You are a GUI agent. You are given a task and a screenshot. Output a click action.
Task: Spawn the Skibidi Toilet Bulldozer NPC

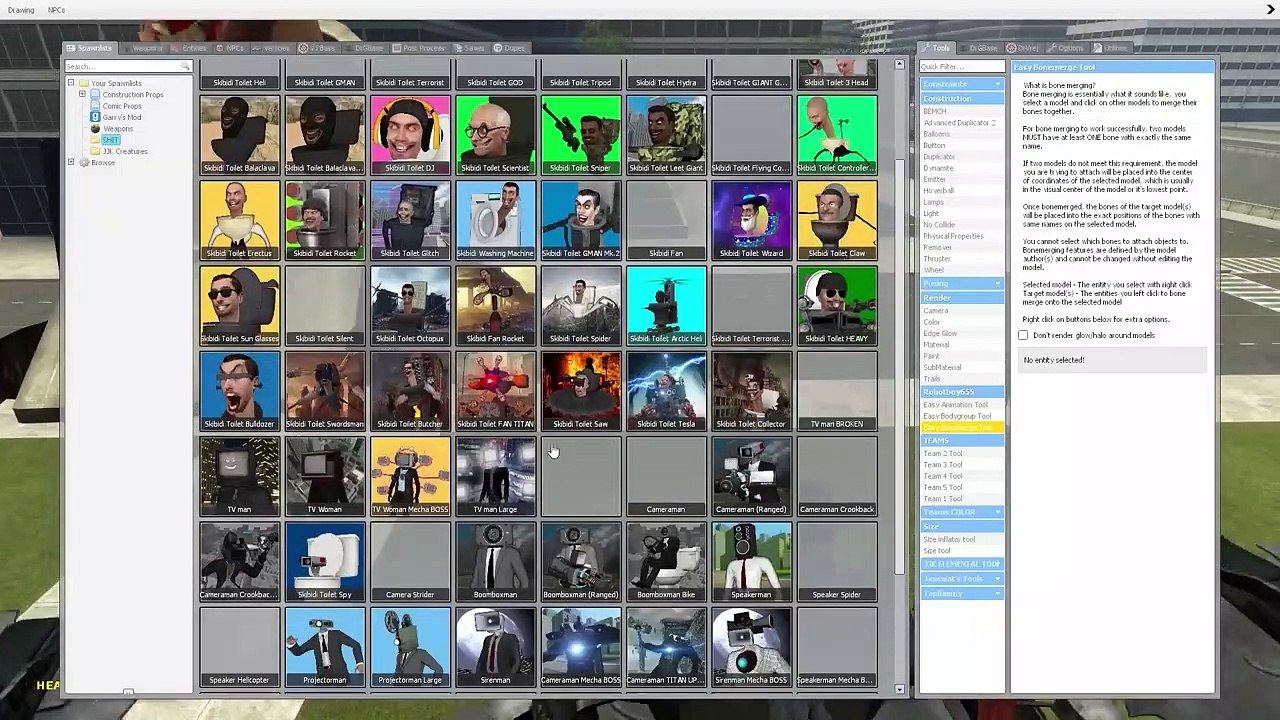coord(239,391)
